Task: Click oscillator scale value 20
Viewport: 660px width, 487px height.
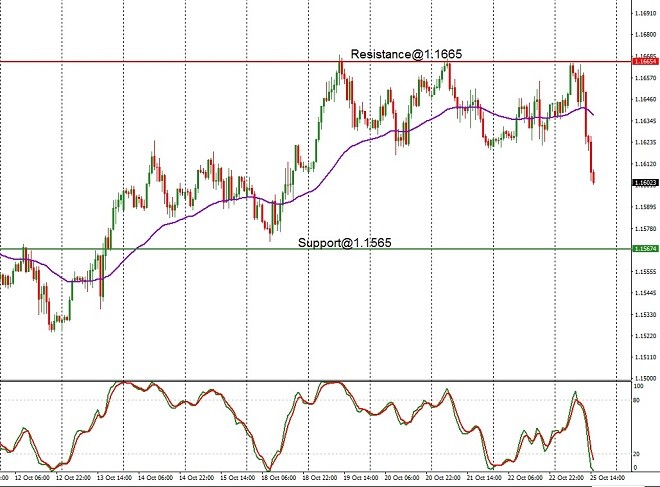Action: [637, 454]
